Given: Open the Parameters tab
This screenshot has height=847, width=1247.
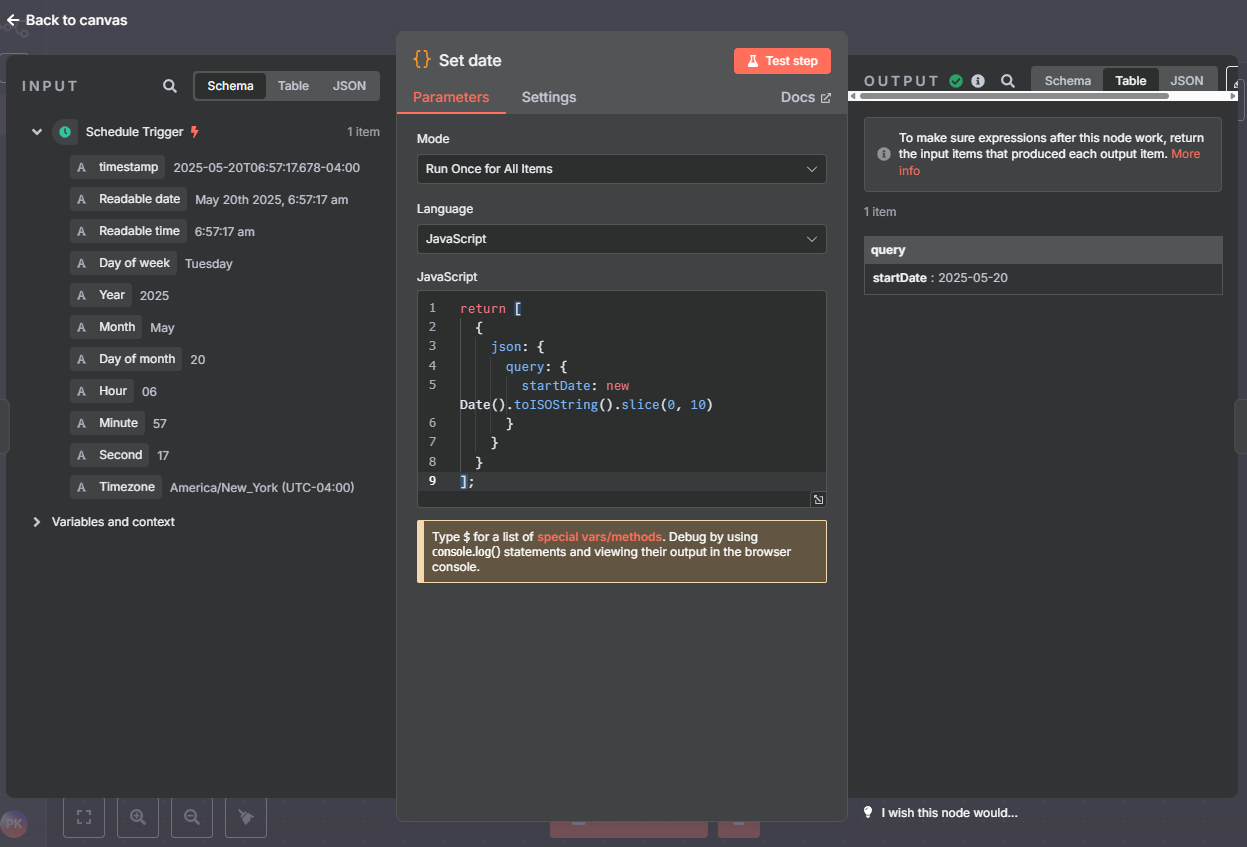Looking at the screenshot, I should 451,98.
